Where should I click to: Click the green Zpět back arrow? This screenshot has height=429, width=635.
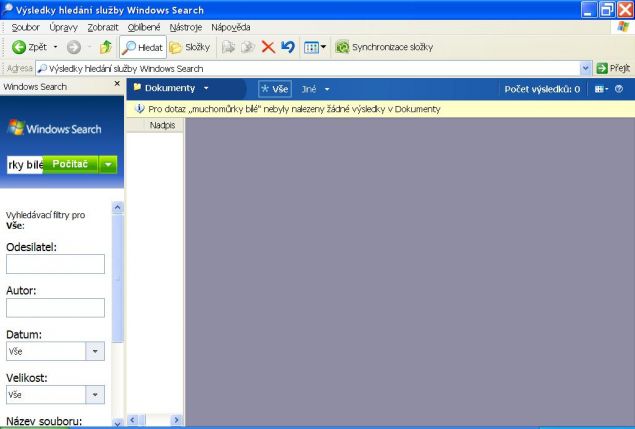19,47
